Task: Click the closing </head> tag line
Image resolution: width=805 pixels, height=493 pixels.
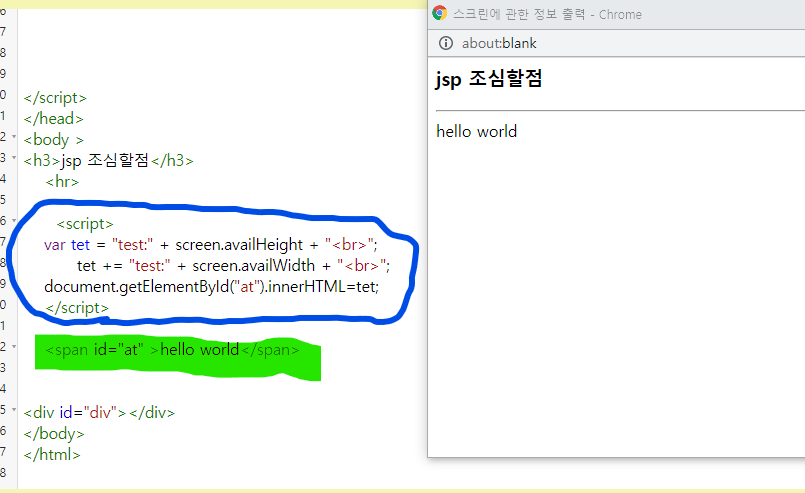Action: 53,119
